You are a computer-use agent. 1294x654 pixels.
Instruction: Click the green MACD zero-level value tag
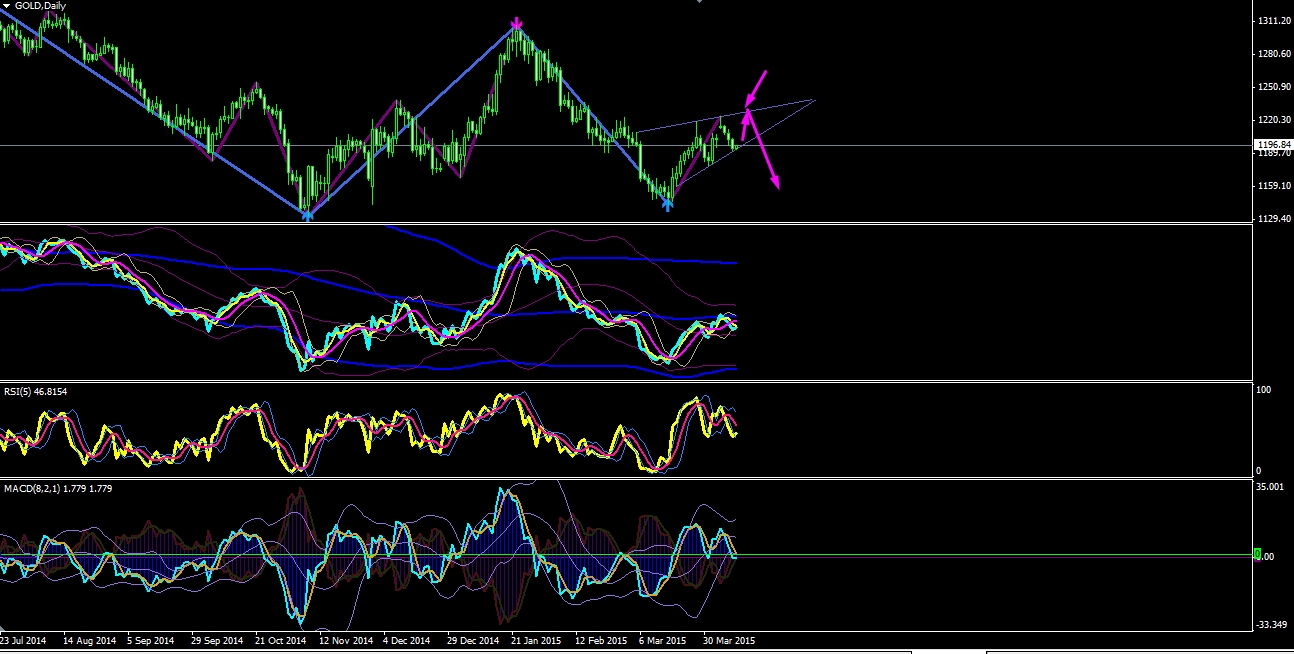tap(1259, 554)
